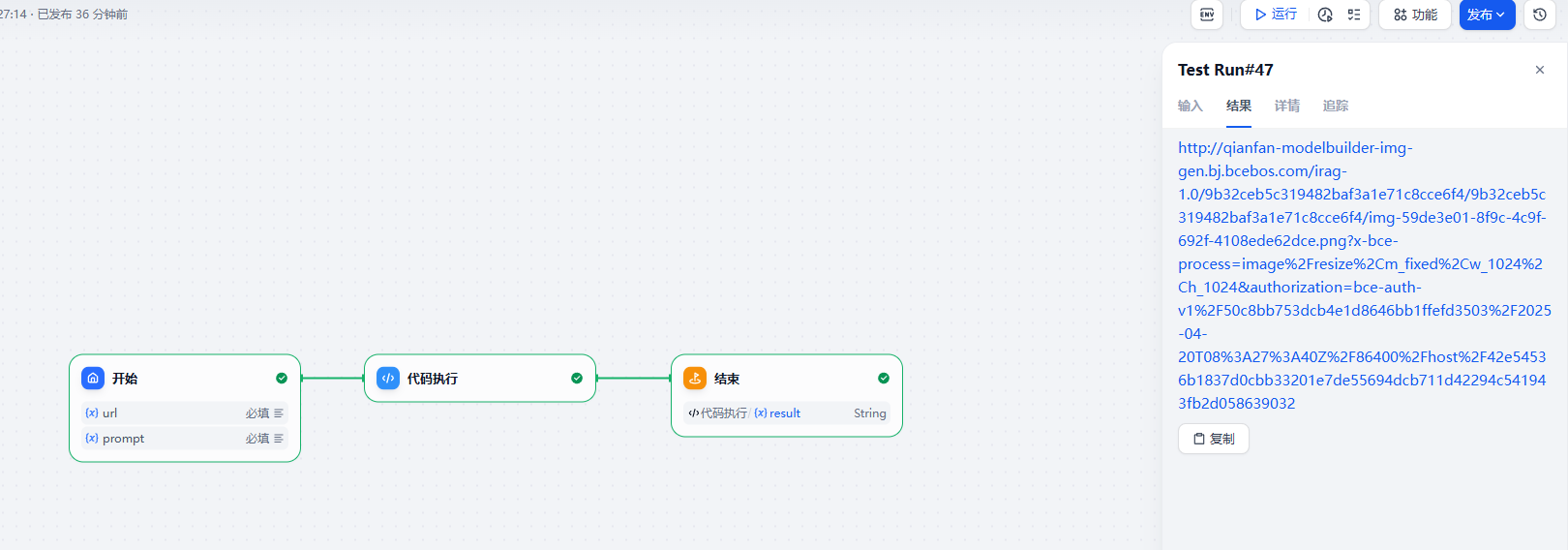Click the 复制 copy button
Image resolution: width=1568 pixels, height=550 pixels.
coord(1214,439)
